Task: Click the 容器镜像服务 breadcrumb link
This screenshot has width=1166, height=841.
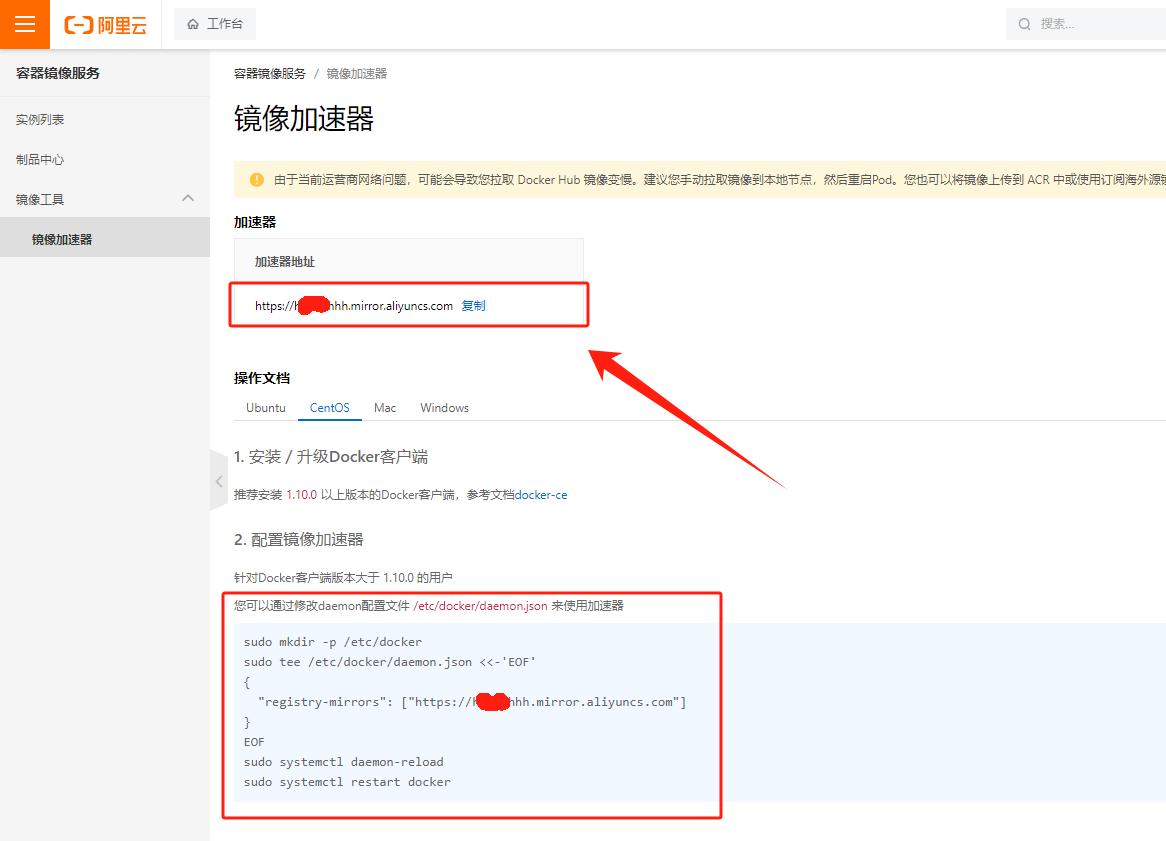Action: tap(269, 74)
